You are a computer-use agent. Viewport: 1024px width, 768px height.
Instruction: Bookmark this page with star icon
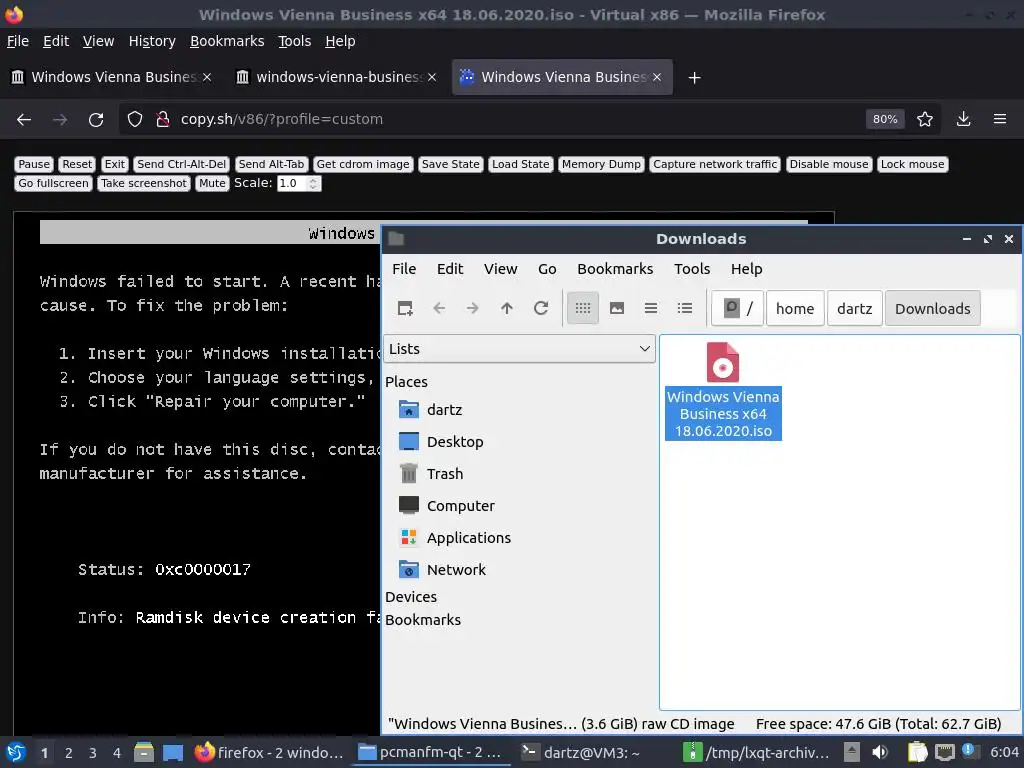tap(925, 120)
